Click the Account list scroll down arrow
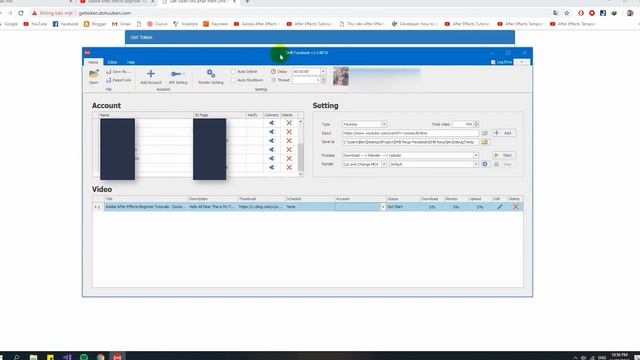Image resolution: width=640 pixels, height=360 pixels. pyautogui.click(x=301, y=174)
